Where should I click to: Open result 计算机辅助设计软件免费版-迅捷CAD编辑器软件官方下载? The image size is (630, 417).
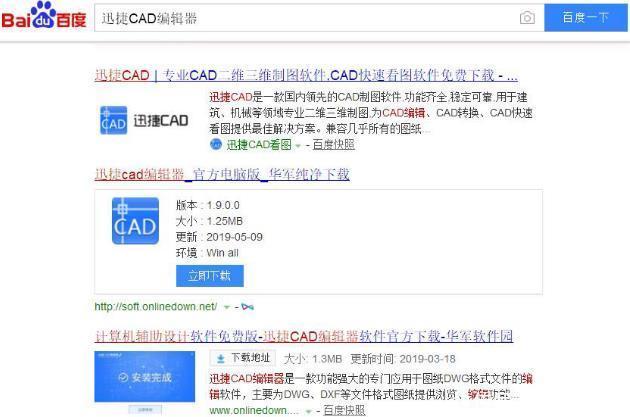(x=304, y=336)
